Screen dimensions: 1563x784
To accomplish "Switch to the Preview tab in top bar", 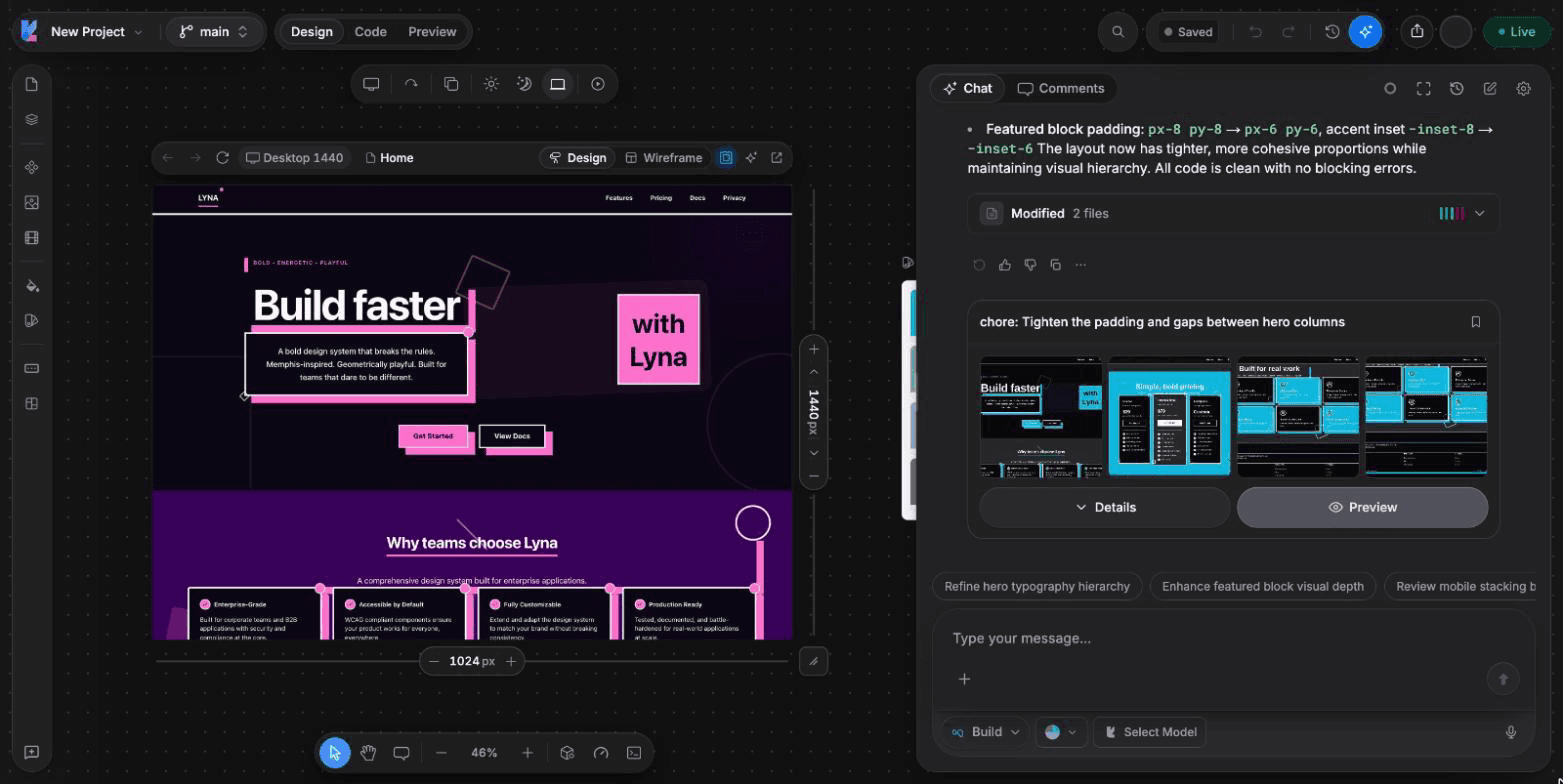I will [x=432, y=32].
